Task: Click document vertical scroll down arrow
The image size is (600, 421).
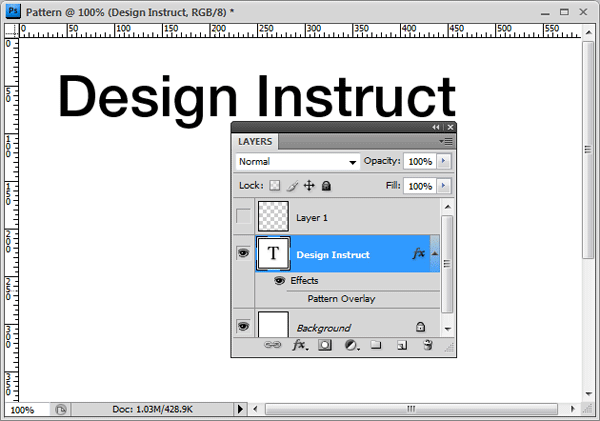Action: (588, 394)
